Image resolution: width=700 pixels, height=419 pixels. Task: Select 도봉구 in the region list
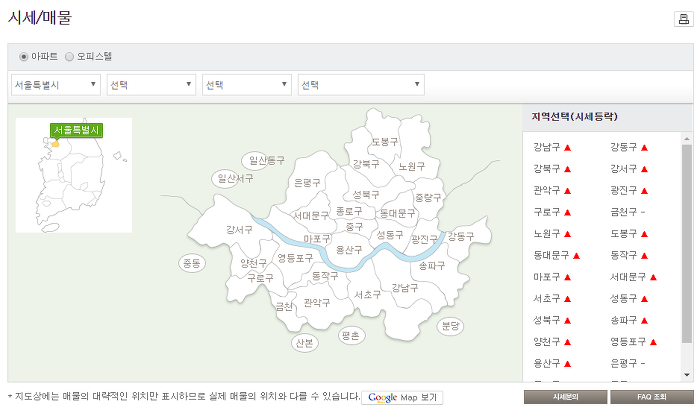(624, 233)
